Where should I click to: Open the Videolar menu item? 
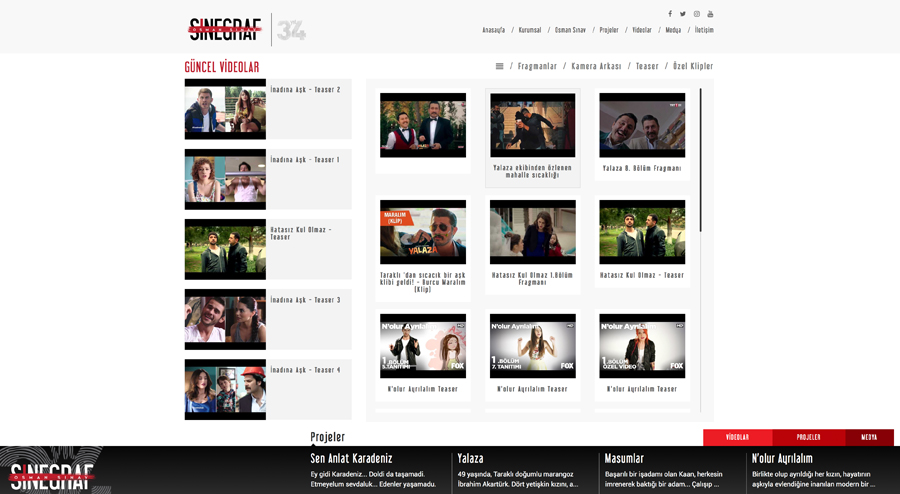pos(642,31)
